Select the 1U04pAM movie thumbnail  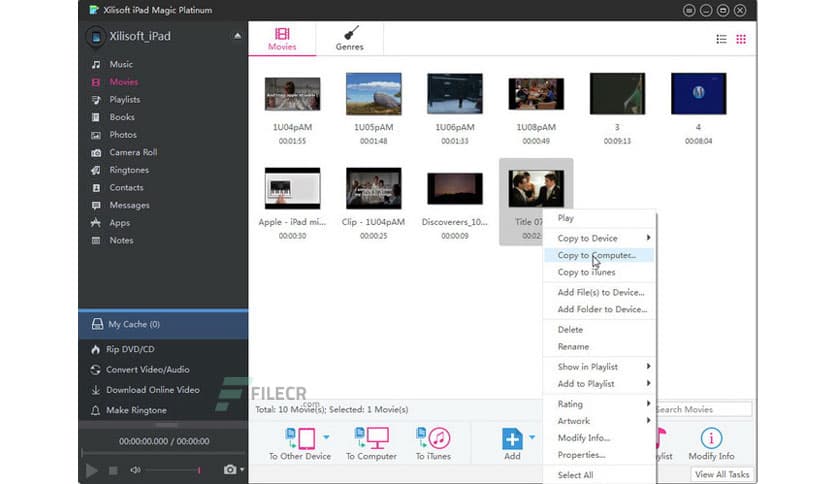tap(292, 94)
